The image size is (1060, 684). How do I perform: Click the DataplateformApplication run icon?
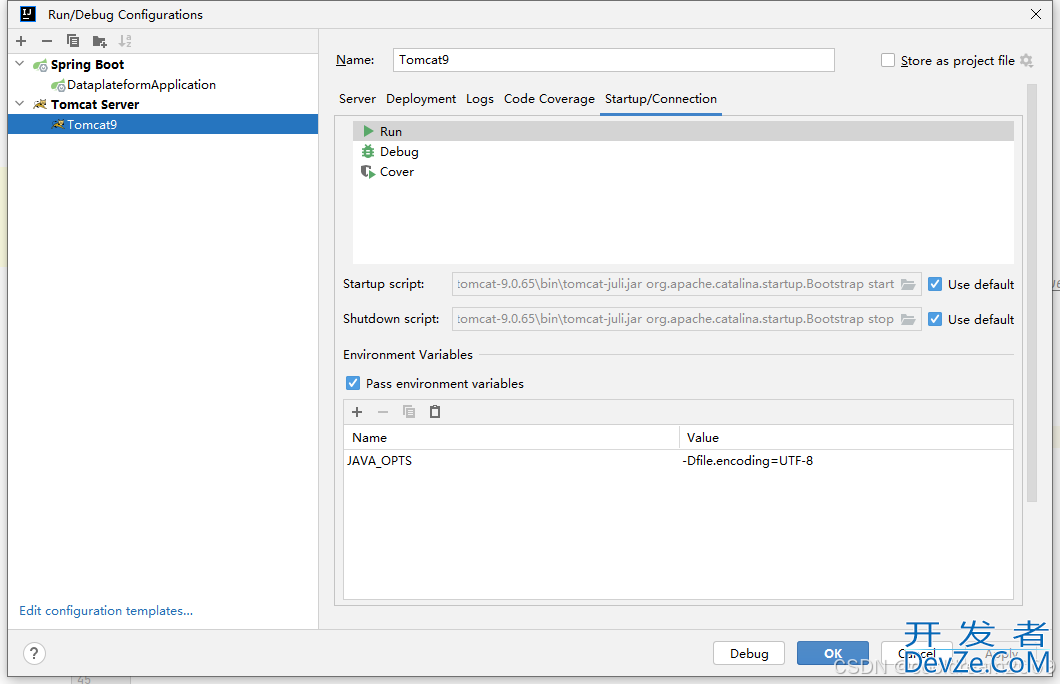[58, 85]
